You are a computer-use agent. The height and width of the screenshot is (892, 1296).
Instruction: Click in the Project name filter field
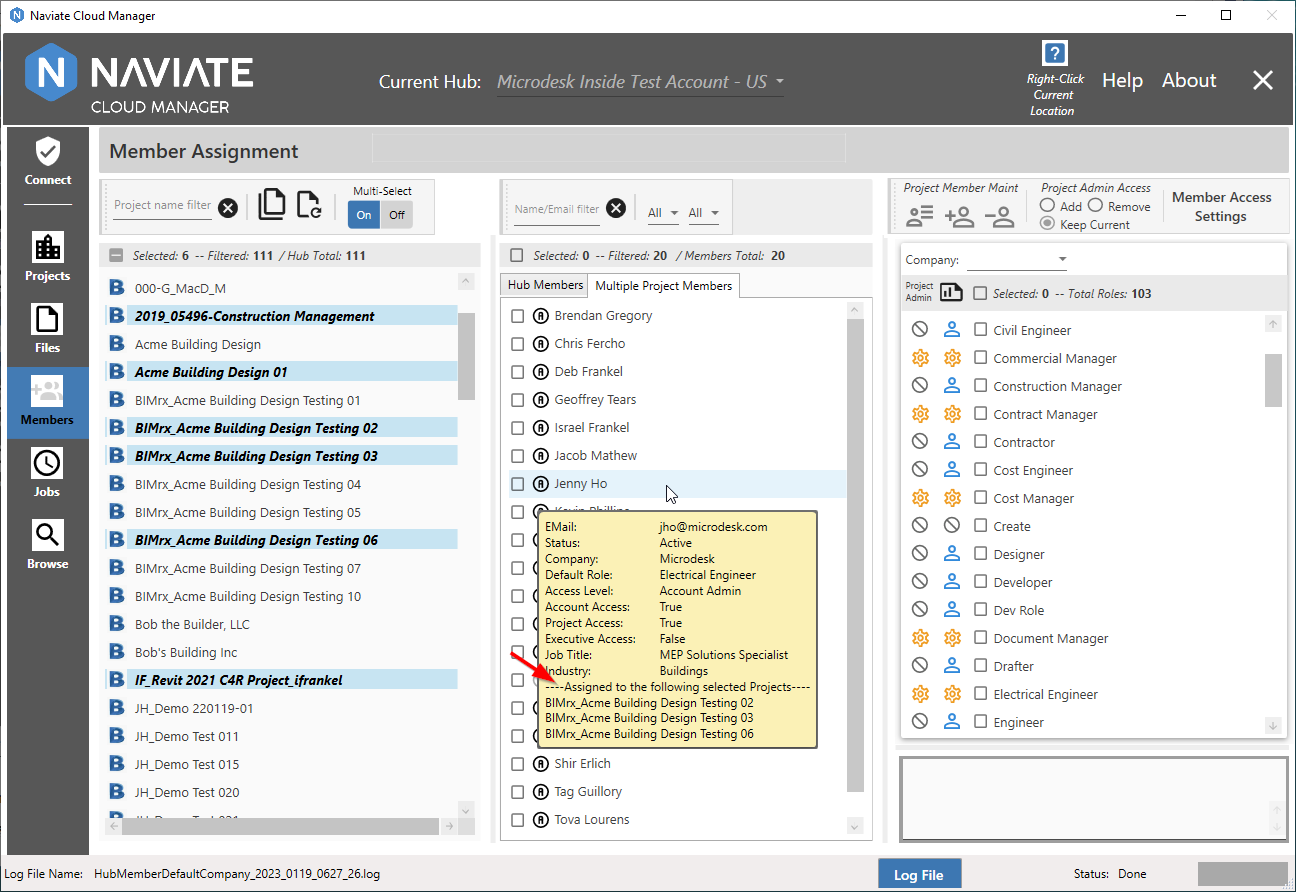tap(163, 206)
